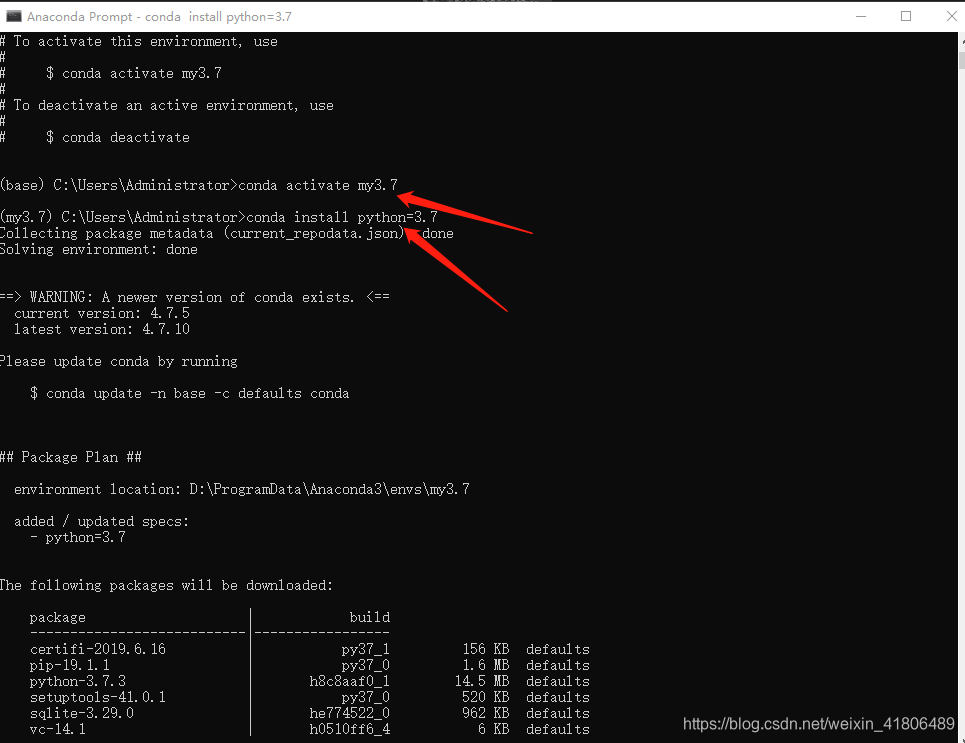Click the 'certifi-2019.6.16' package row
This screenshot has height=743, width=965.
tap(310, 649)
